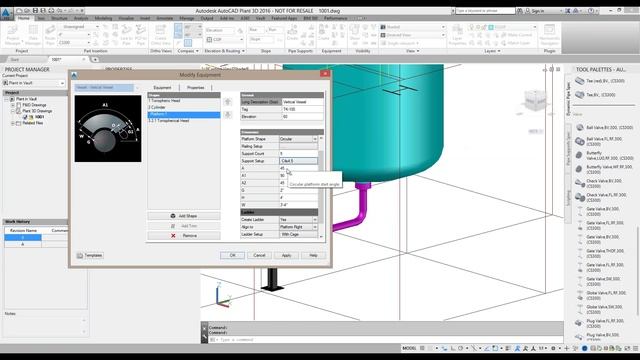Image resolution: width=640 pixels, height=360 pixels.
Task: Select the Torispherical Head row below Platform
Action: click(184, 121)
